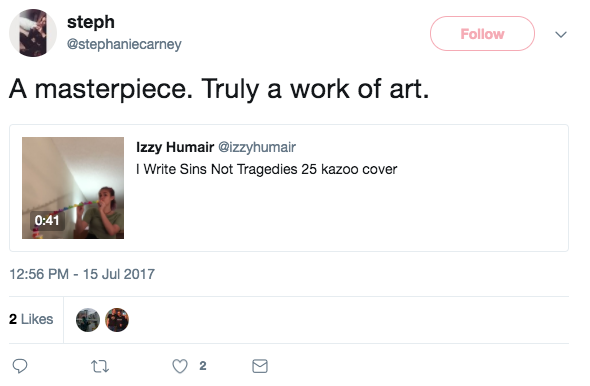Image resolution: width=590 pixels, height=386 pixels.
Task: Click the 0:41 video duration badge
Action: point(47,220)
